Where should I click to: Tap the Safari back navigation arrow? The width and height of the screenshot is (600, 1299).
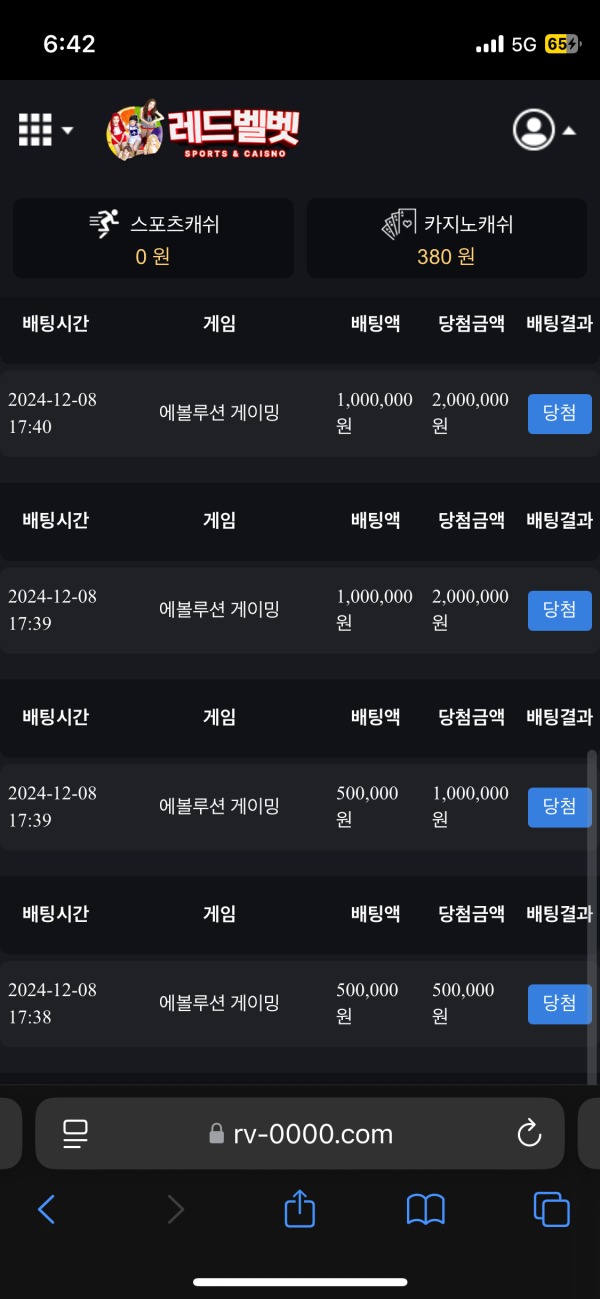[46, 1209]
